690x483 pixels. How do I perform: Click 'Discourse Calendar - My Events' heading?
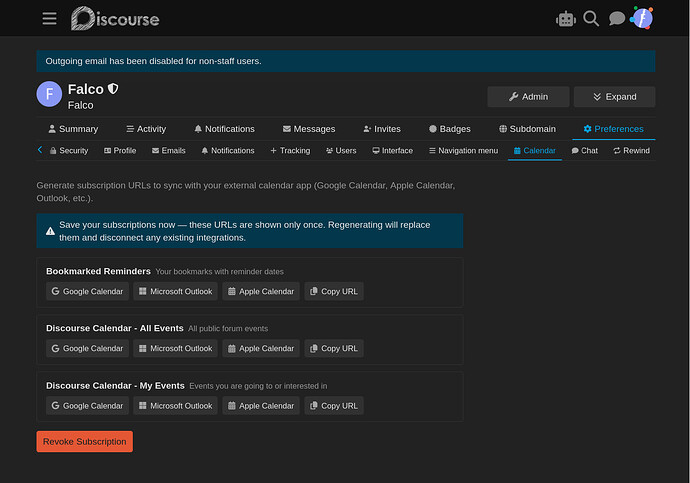(x=115, y=386)
